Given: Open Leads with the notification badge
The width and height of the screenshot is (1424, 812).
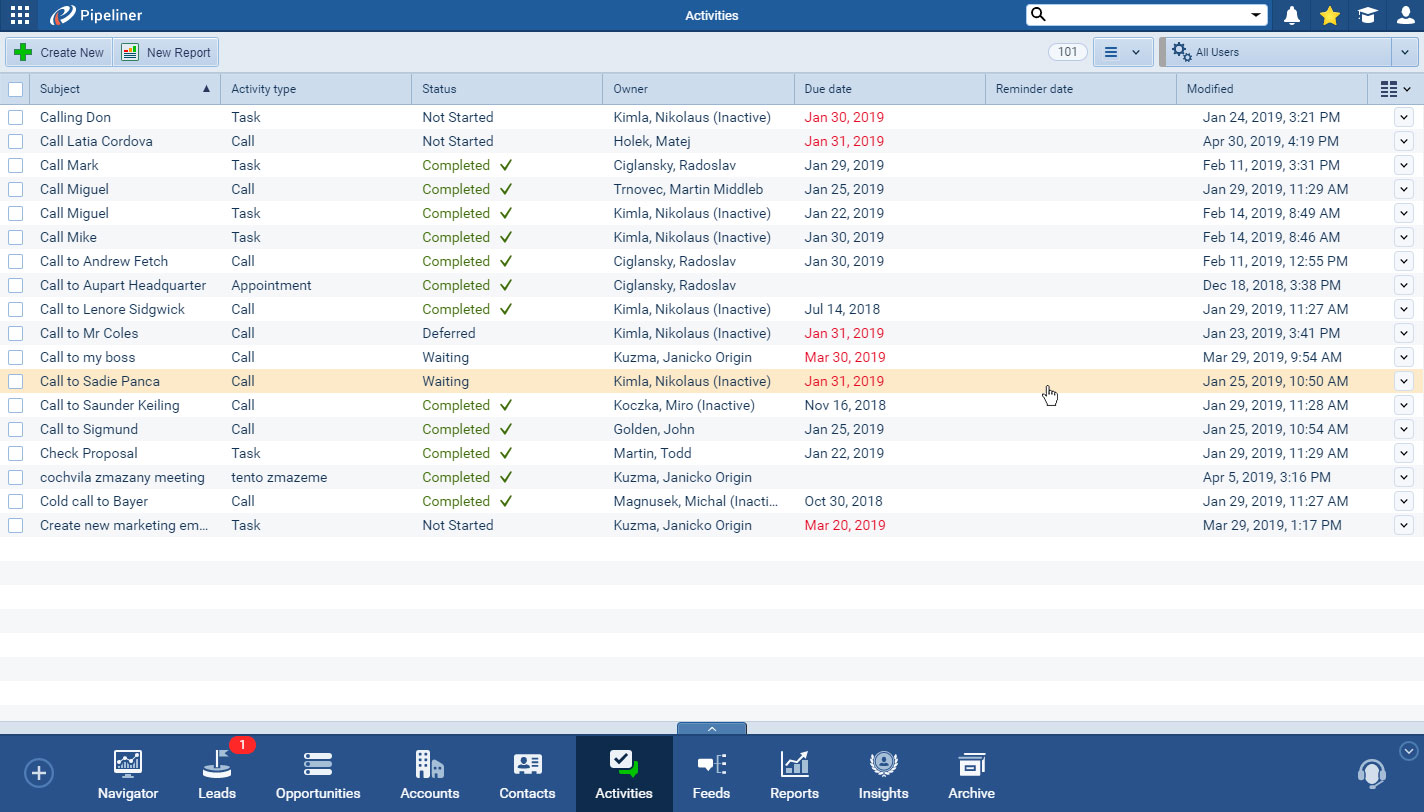Looking at the screenshot, I should (217, 773).
